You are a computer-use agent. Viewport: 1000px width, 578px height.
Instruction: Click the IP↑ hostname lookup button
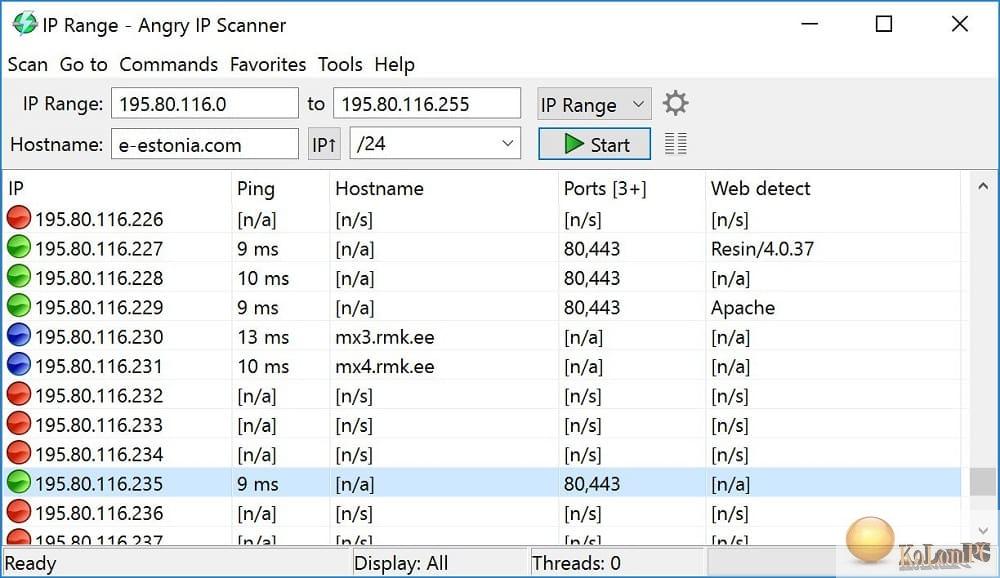(x=324, y=144)
